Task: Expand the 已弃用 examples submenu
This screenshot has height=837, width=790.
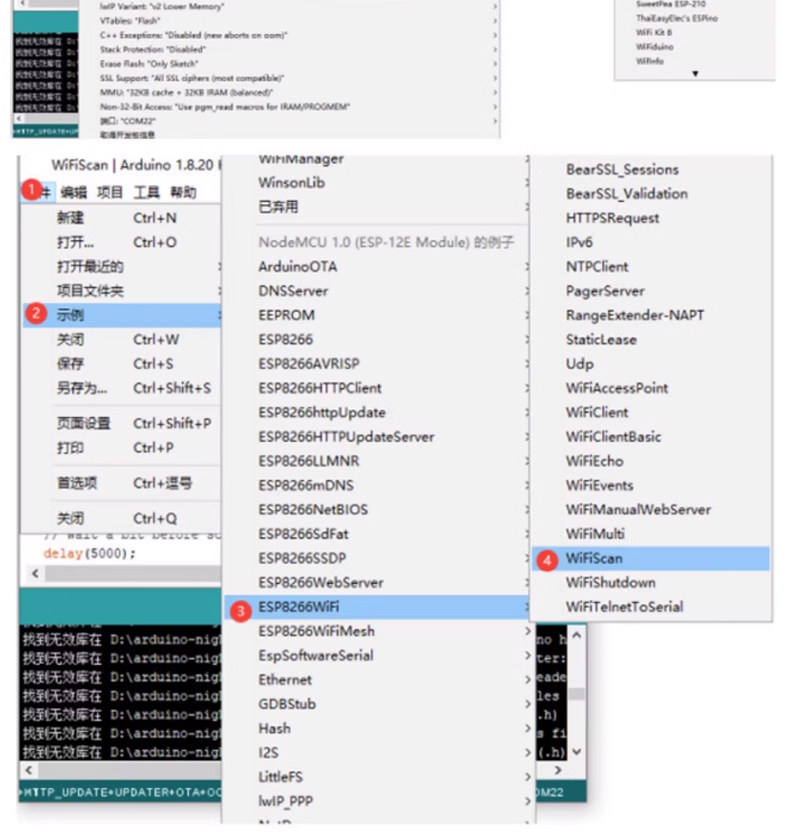Action: tap(377, 207)
